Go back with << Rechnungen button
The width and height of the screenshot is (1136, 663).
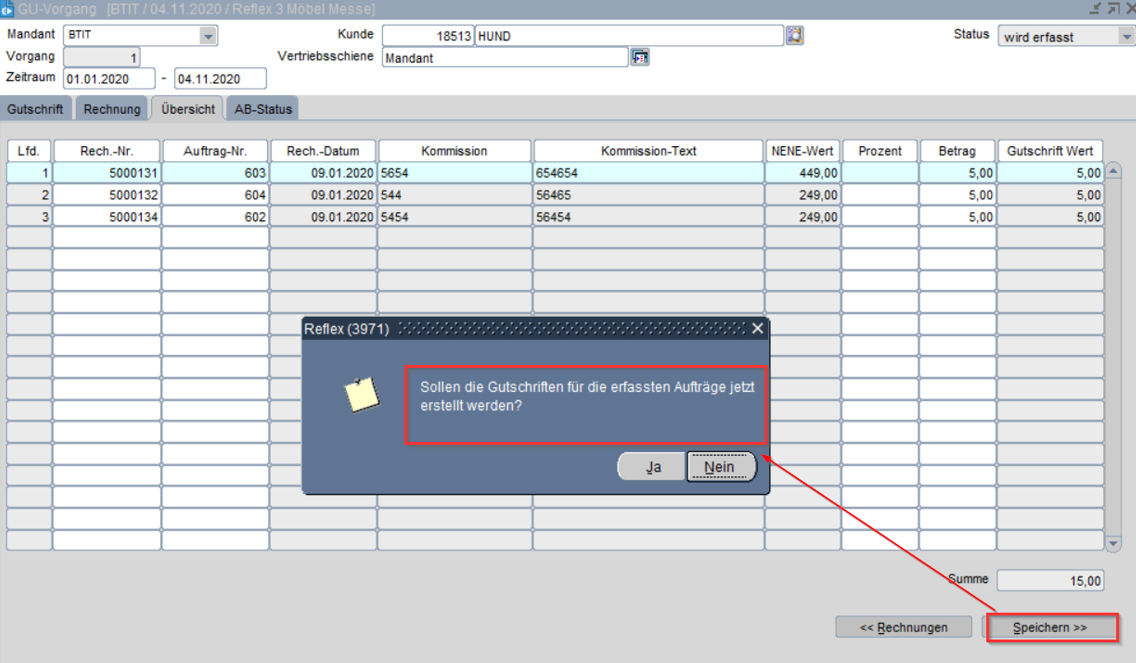(x=904, y=628)
